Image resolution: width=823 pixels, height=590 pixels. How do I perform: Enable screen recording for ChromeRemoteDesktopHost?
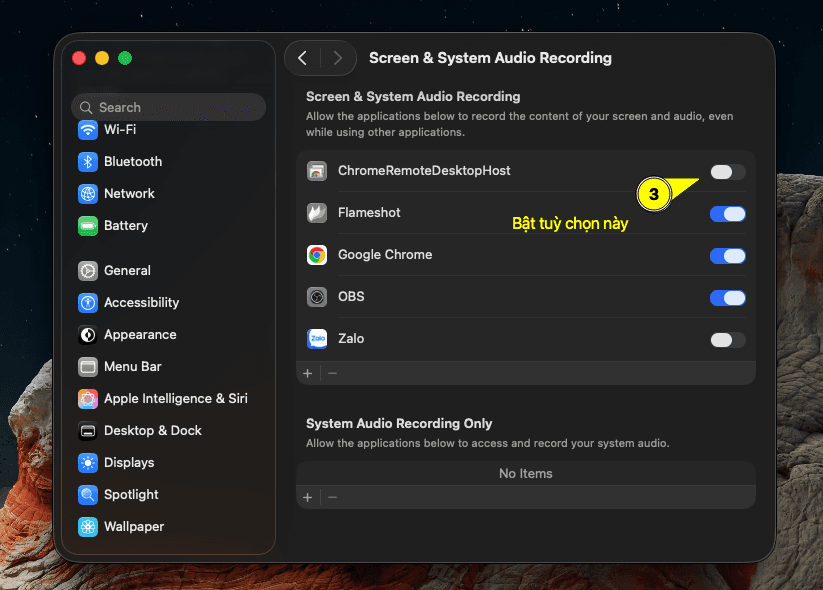727,171
